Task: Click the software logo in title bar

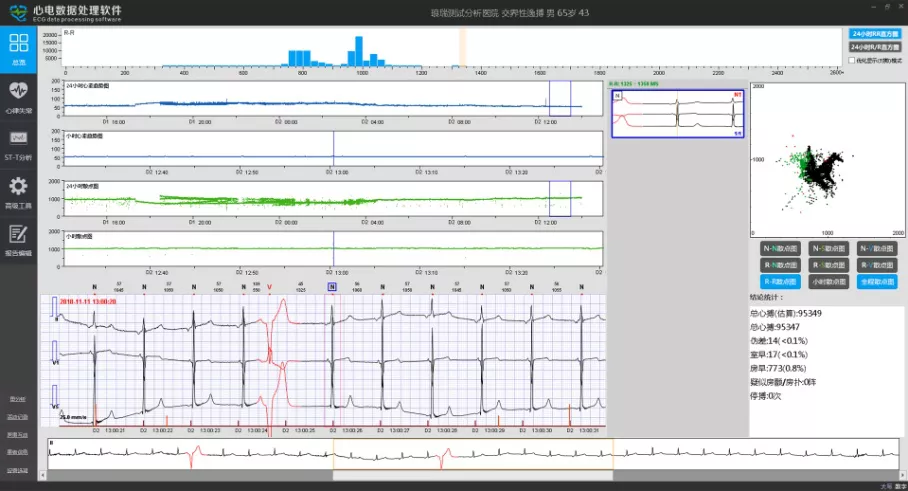Action: [18, 12]
